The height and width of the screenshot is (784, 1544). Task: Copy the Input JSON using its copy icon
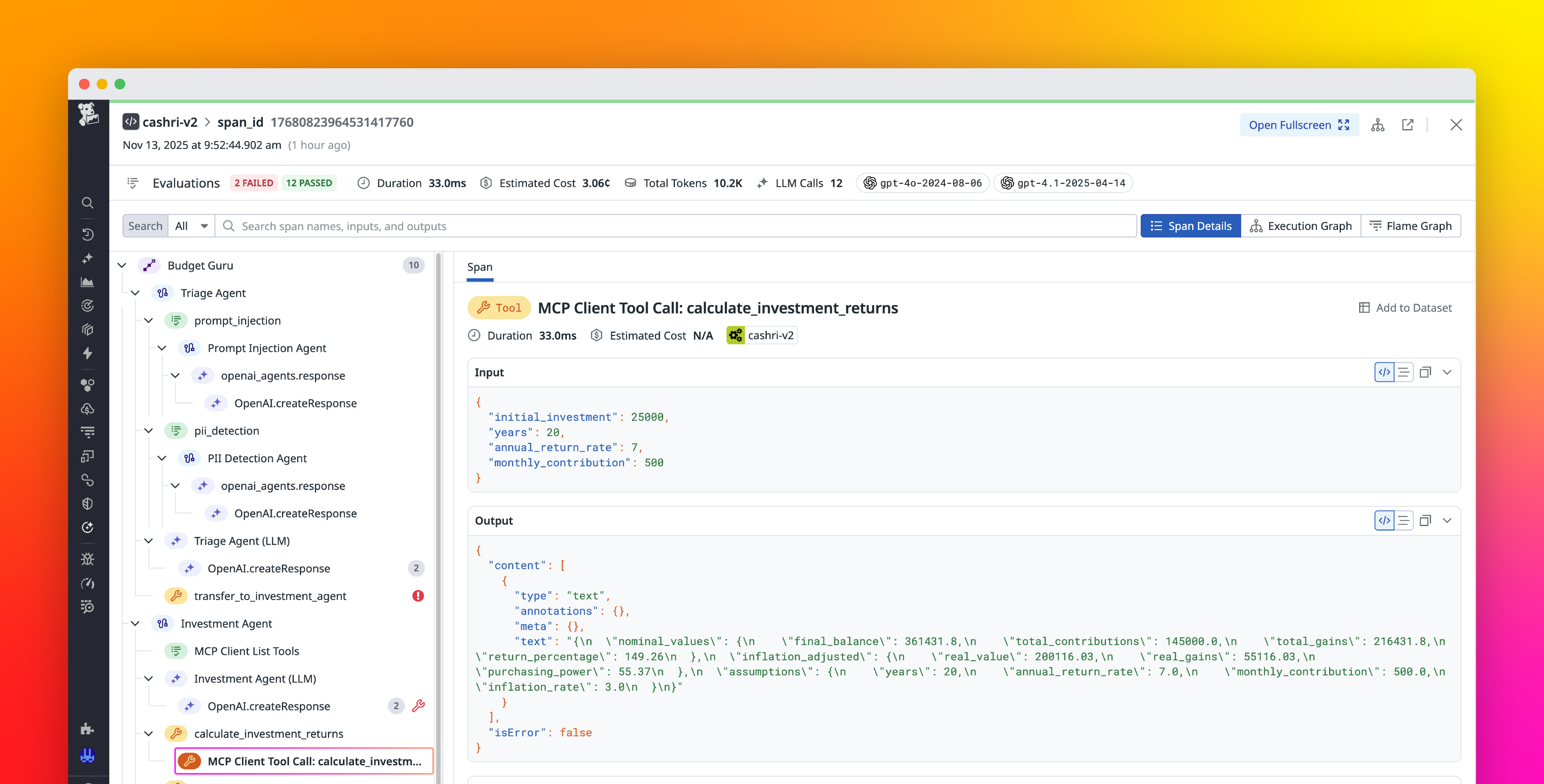[x=1426, y=372]
